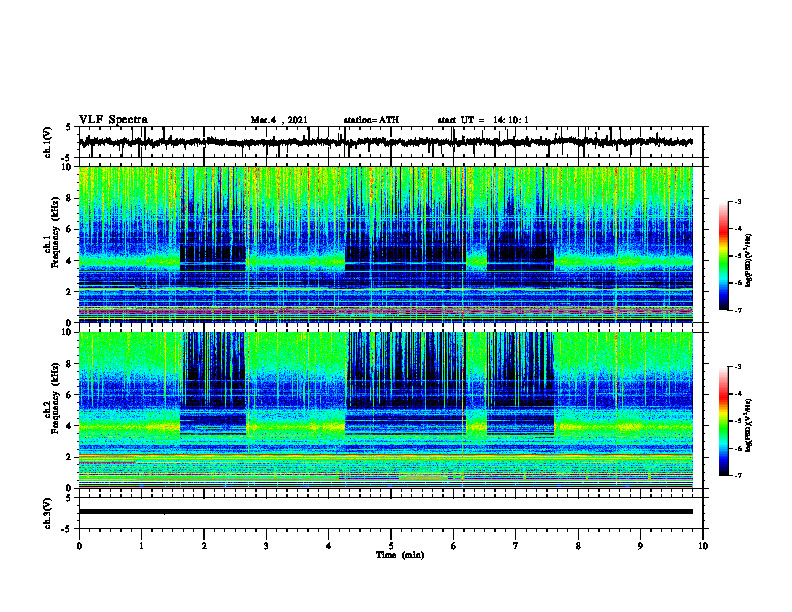This screenshot has width=792, height=612.
Task: Click the "4" frequency tick of ch.2 spectrogram
Action: click(70, 426)
